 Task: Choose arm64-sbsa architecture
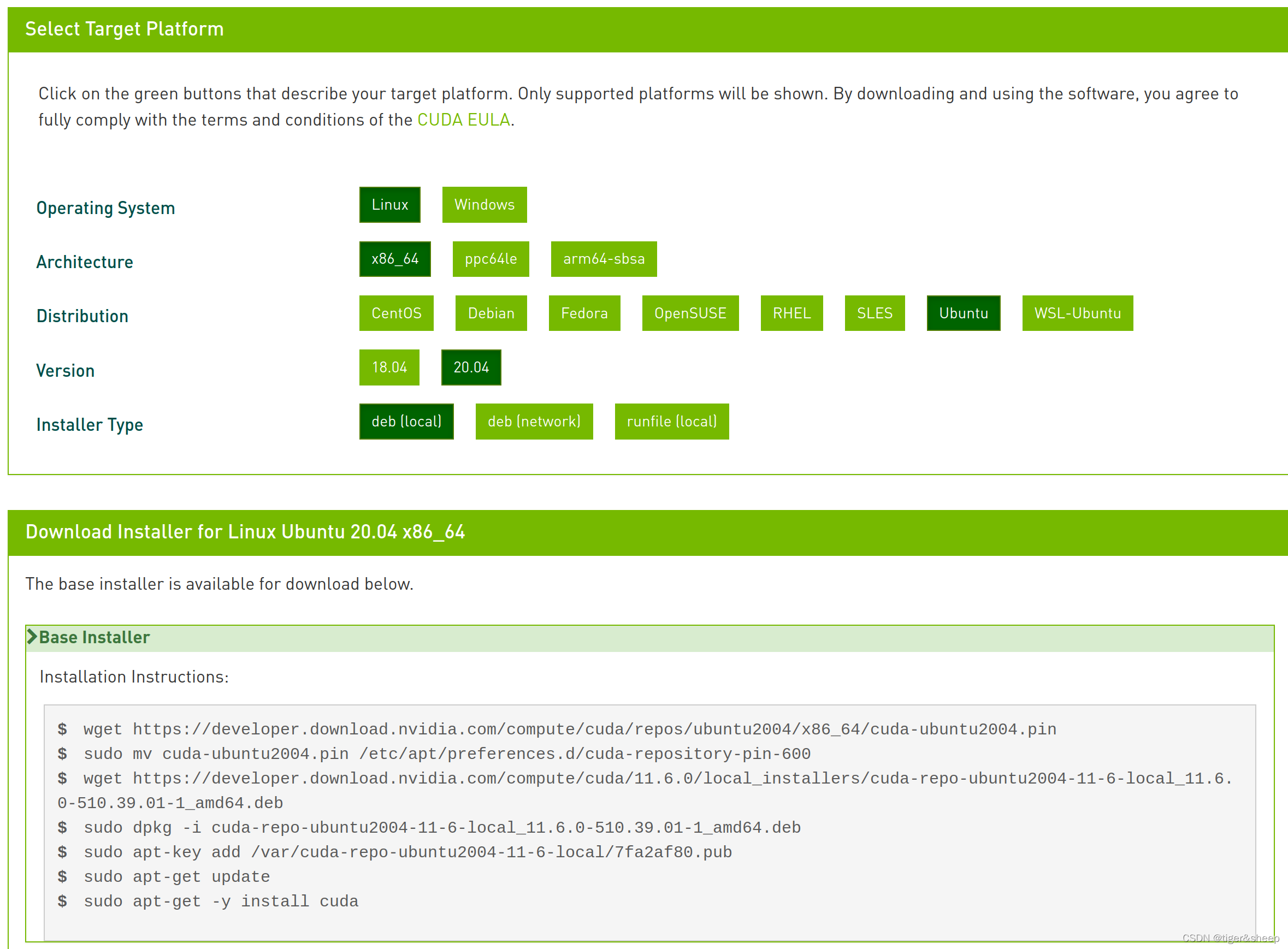click(604, 259)
